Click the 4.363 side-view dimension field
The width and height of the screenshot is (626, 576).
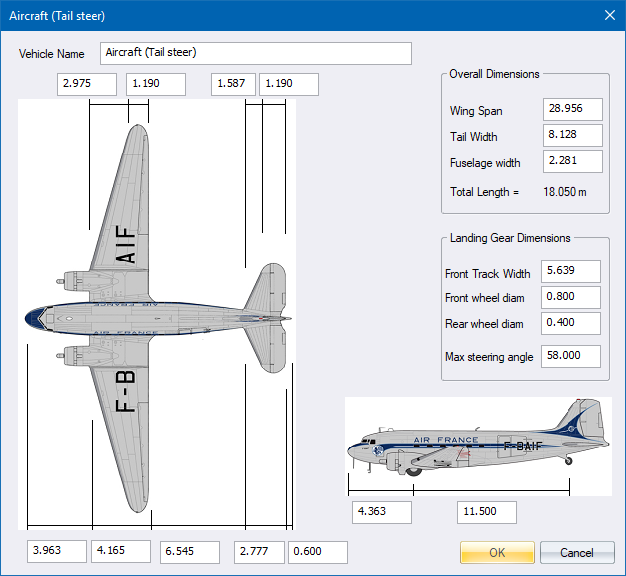click(x=382, y=512)
